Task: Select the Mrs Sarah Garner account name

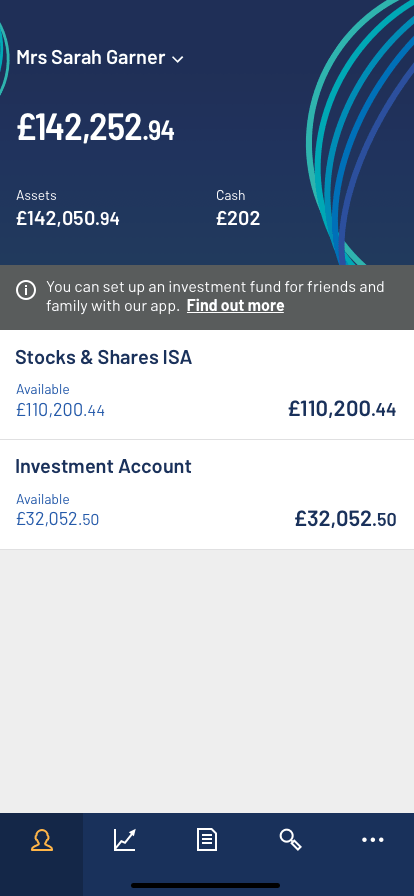Action: pyautogui.click(x=91, y=58)
